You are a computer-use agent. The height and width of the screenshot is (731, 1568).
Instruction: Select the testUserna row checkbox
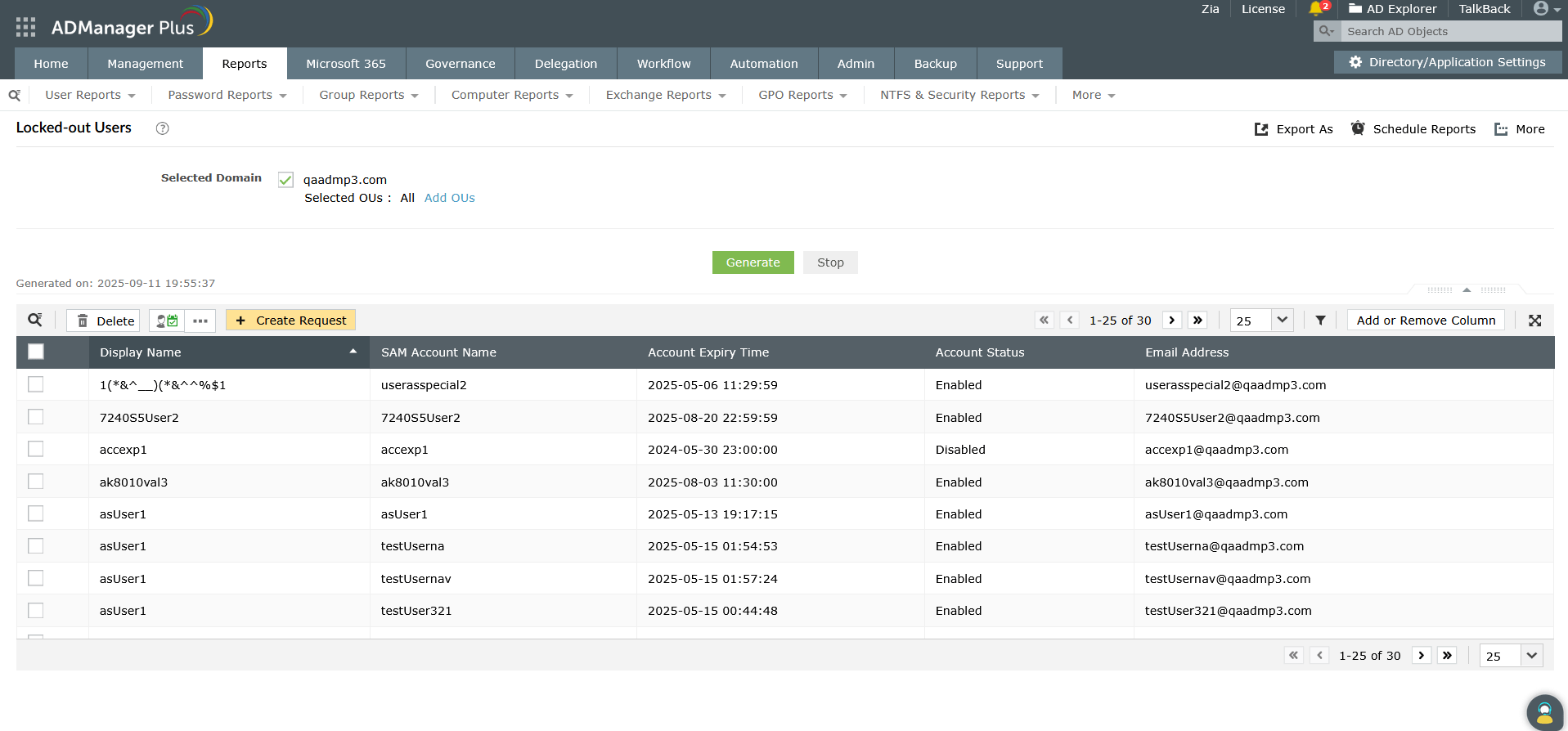(x=36, y=546)
